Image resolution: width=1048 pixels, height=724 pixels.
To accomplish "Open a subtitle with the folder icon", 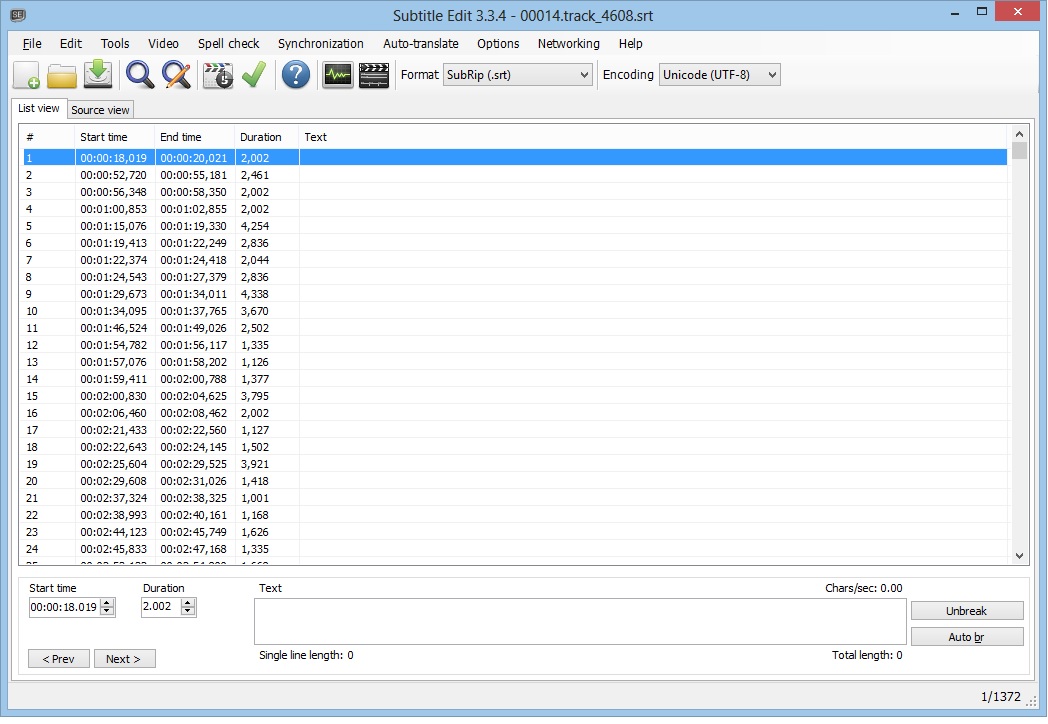I will [62, 76].
